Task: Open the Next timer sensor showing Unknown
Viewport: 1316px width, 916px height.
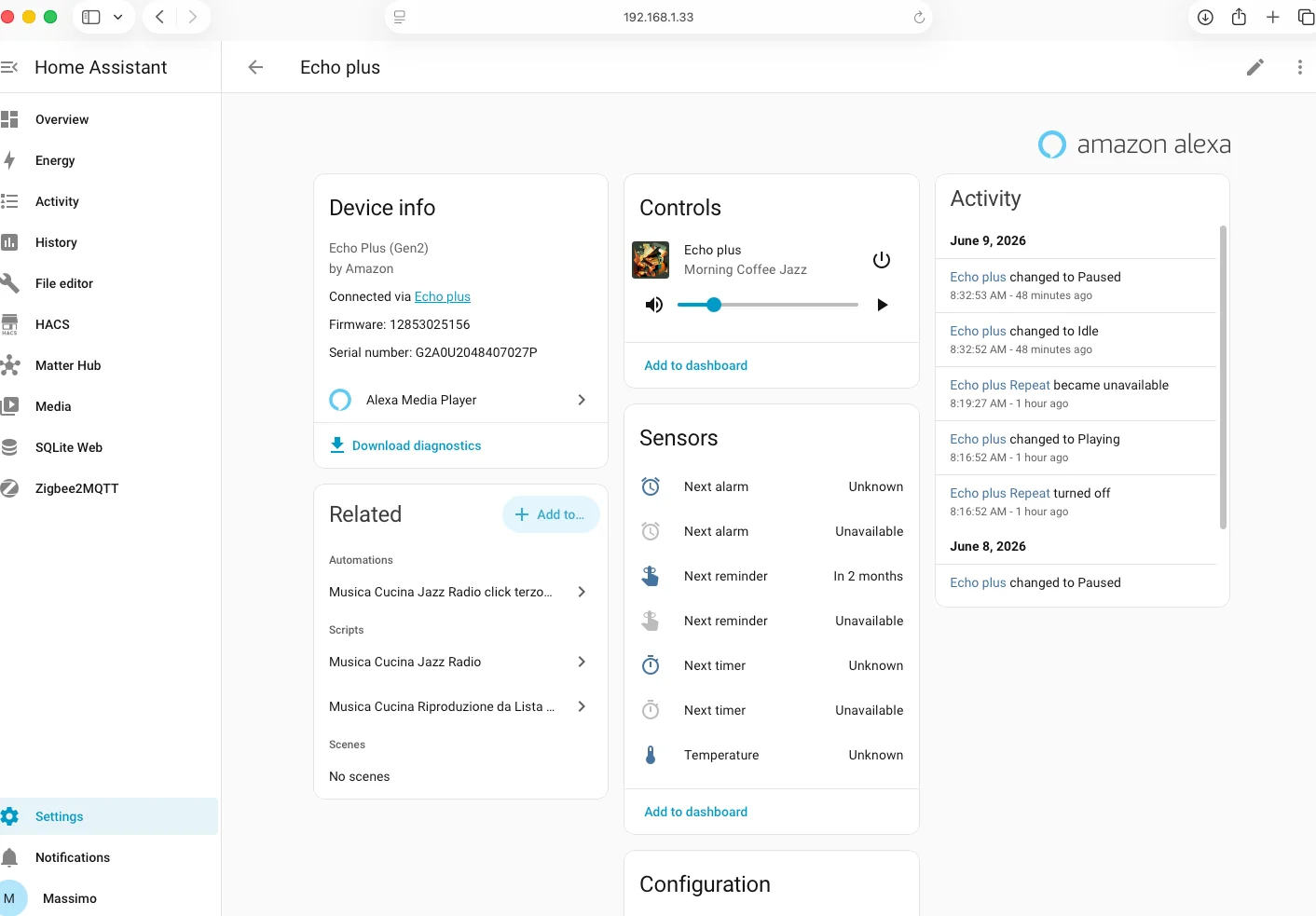Action: (772, 665)
